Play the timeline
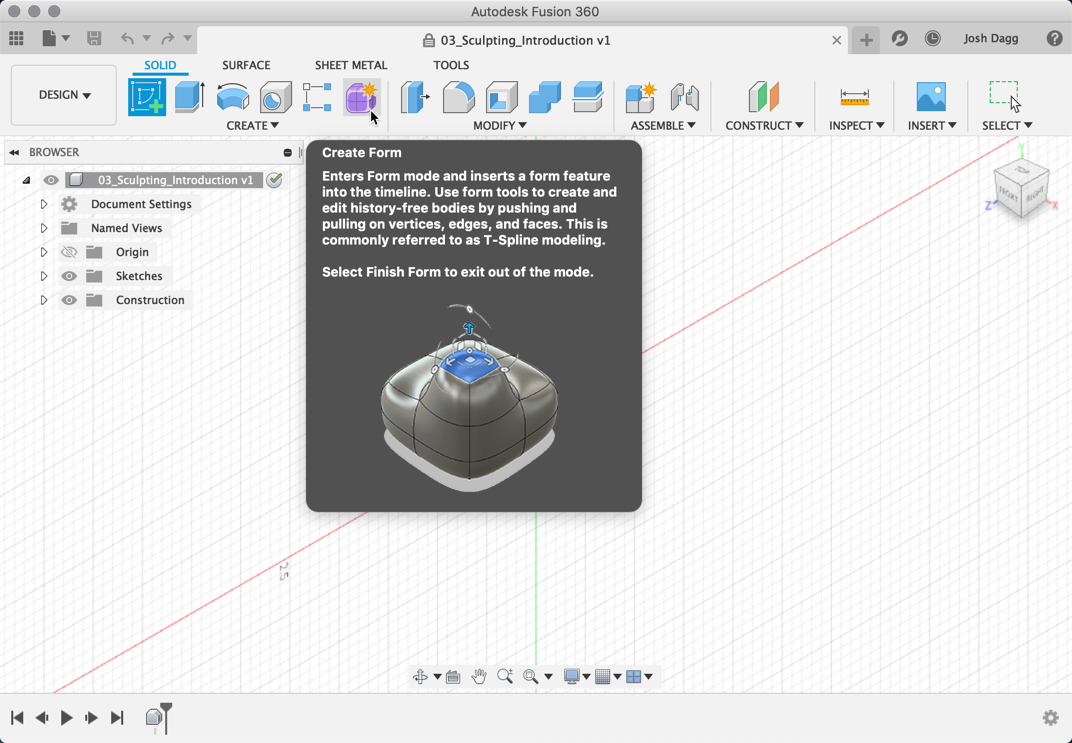 coord(66,717)
